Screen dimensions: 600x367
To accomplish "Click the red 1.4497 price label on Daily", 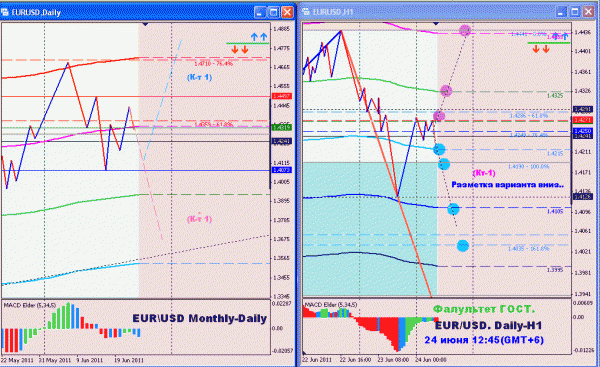I will click(282, 96).
